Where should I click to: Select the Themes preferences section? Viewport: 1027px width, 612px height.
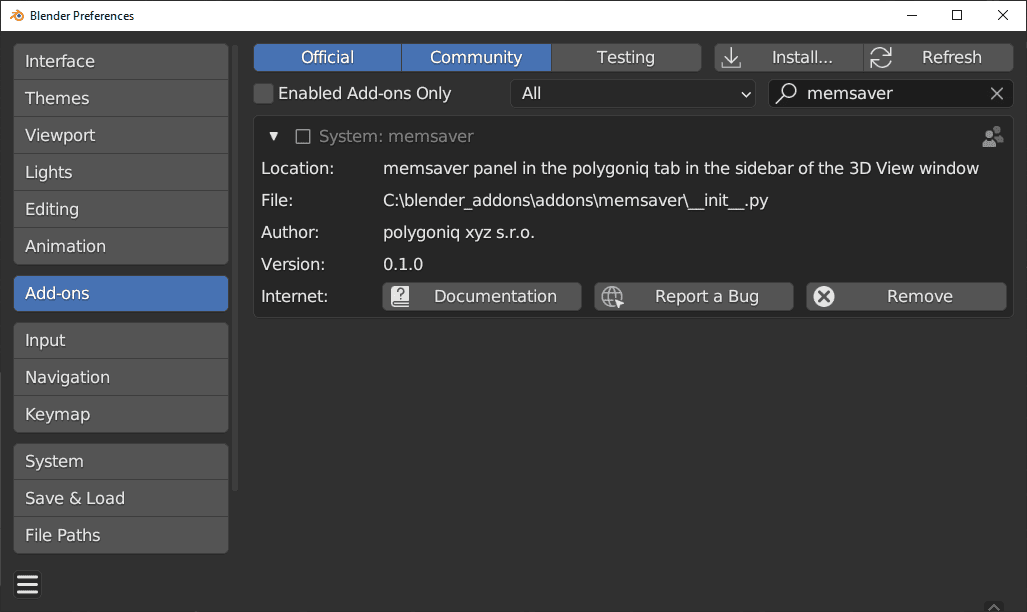click(120, 98)
